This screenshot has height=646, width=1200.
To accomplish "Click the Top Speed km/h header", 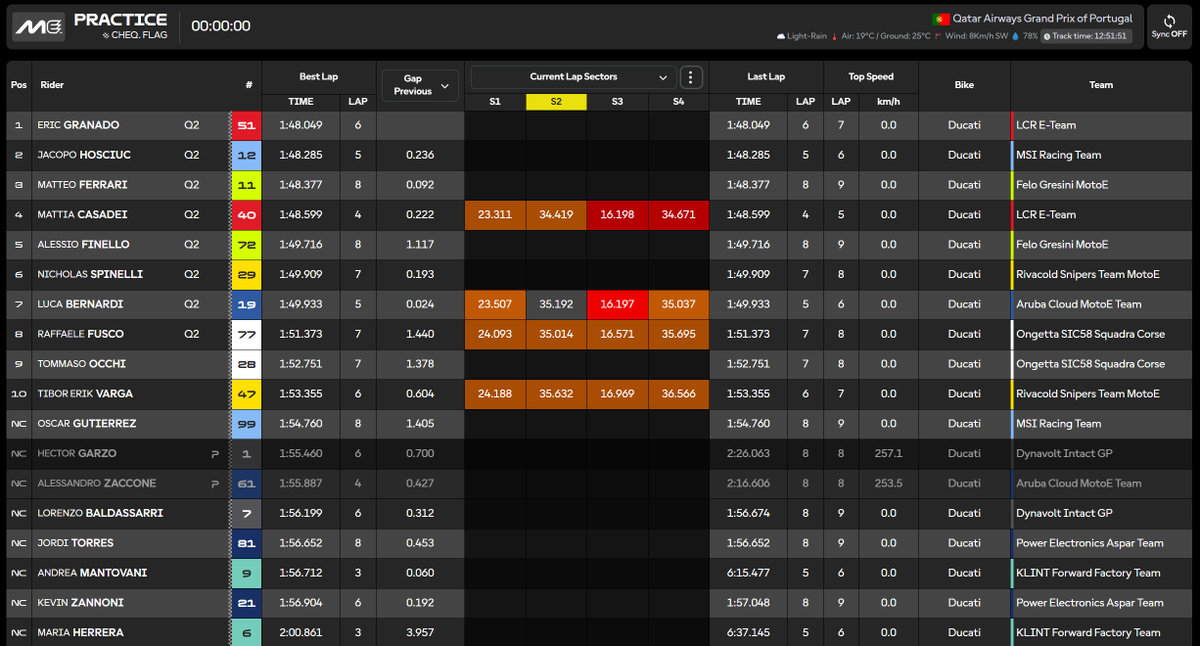I will [x=888, y=102].
